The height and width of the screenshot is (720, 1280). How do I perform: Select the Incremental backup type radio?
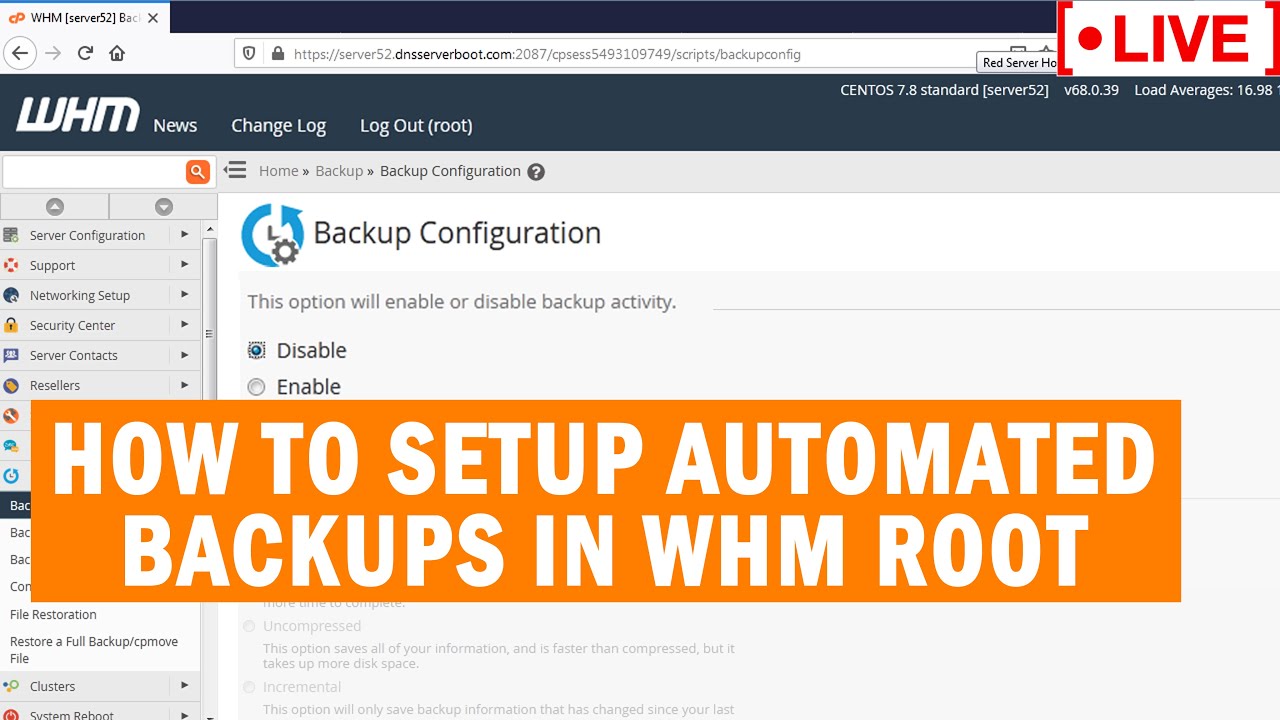click(249, 687)
